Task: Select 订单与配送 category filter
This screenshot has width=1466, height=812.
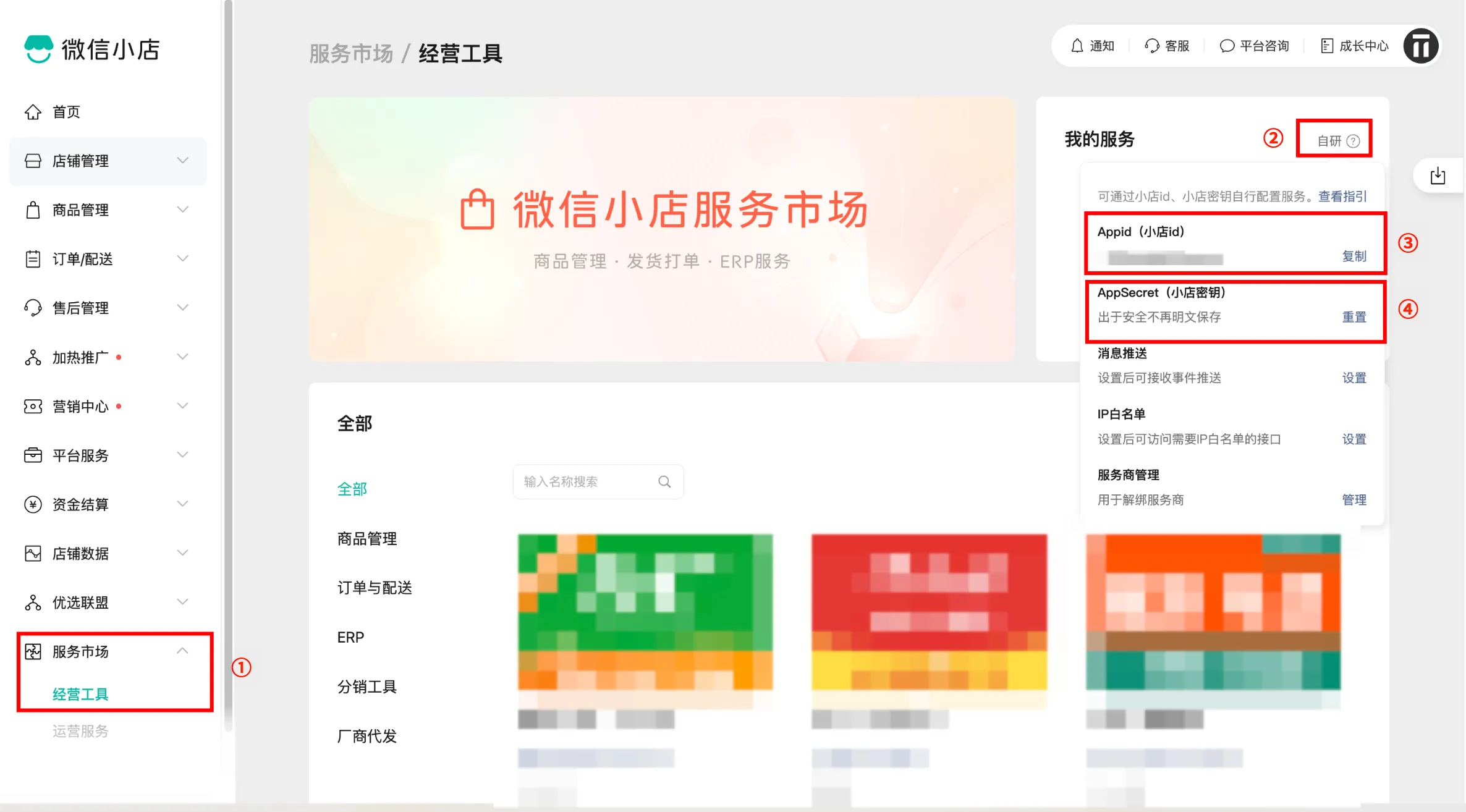Action: (x=375, y=588)
